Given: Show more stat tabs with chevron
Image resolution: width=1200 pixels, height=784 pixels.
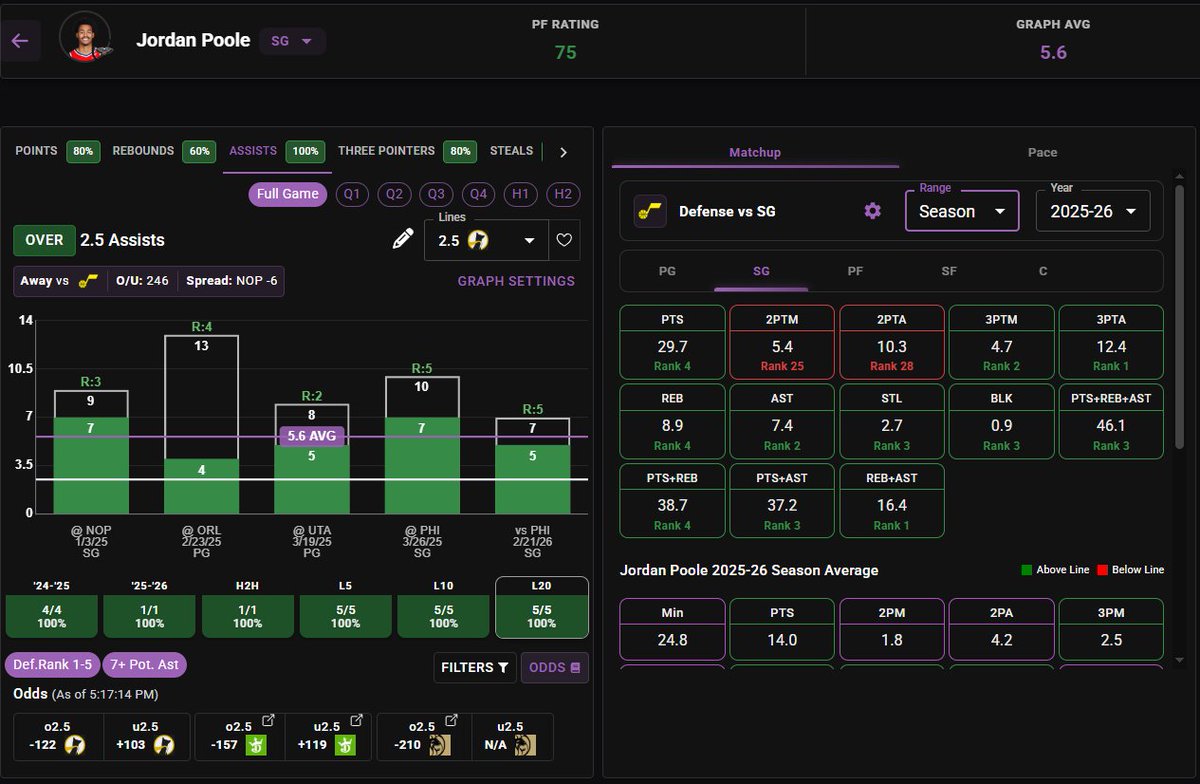Looking at the screenshot, I should [563, 152].
